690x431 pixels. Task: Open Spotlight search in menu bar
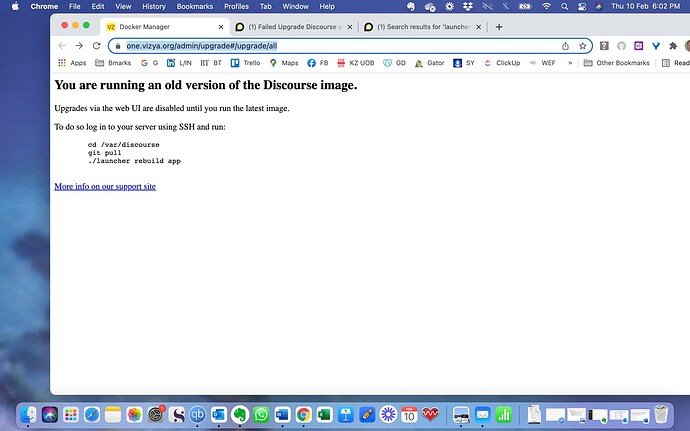(x=564, y=6)
